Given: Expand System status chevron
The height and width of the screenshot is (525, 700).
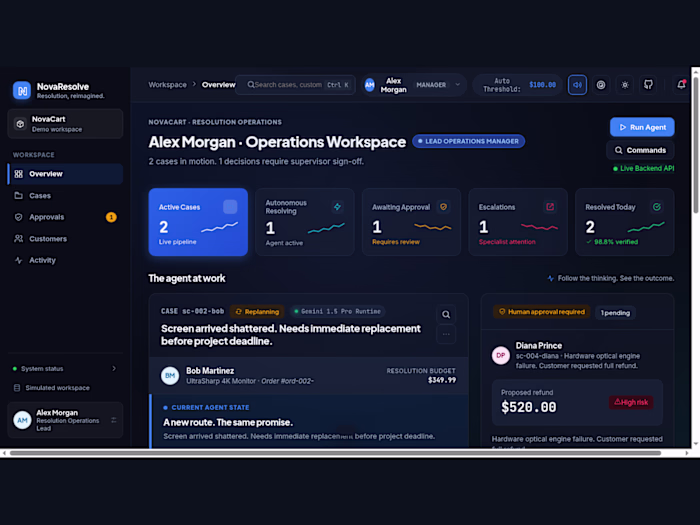Looking at the screenshot, I should 114,368.
